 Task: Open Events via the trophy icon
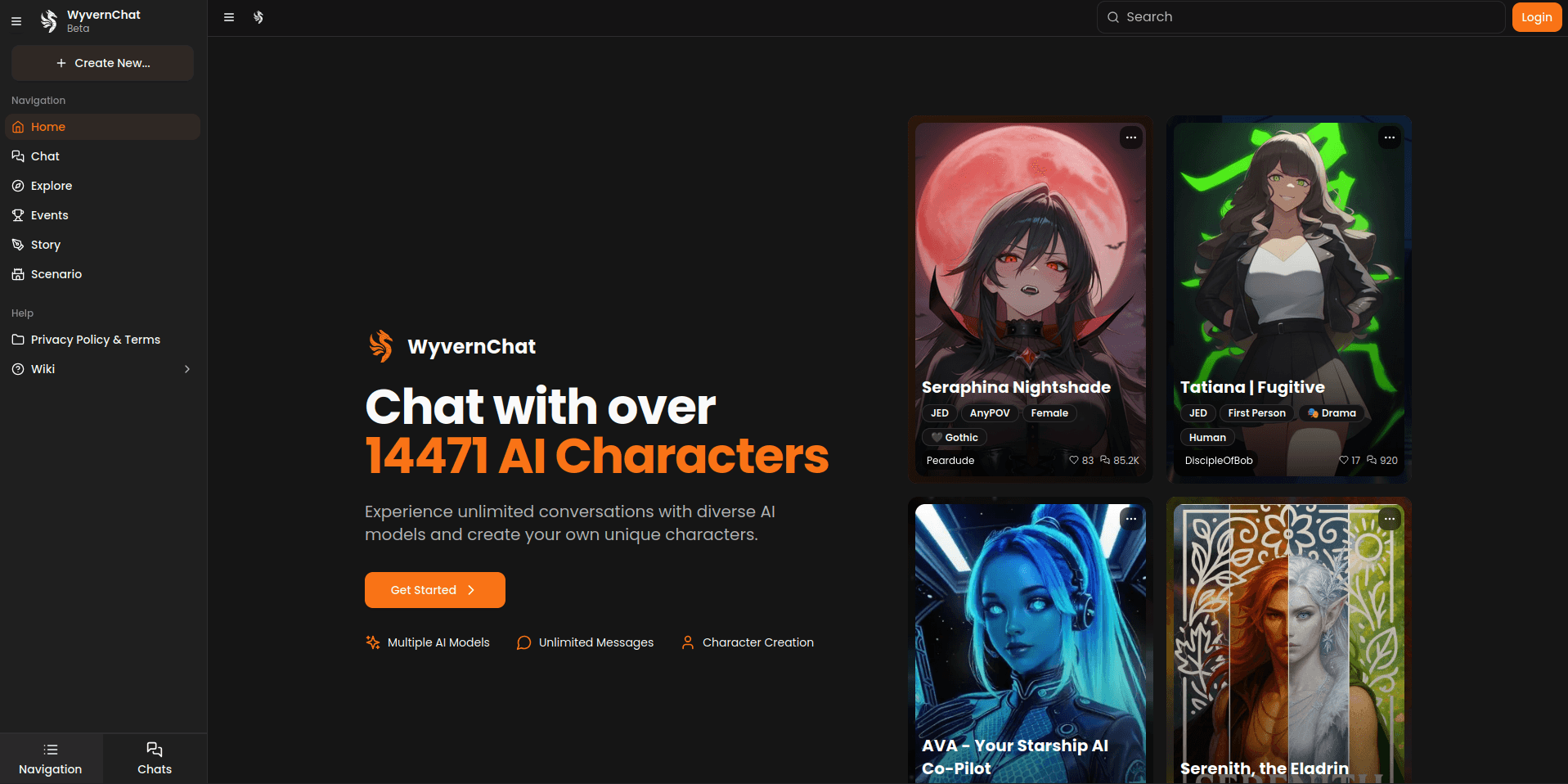point(18,215)
